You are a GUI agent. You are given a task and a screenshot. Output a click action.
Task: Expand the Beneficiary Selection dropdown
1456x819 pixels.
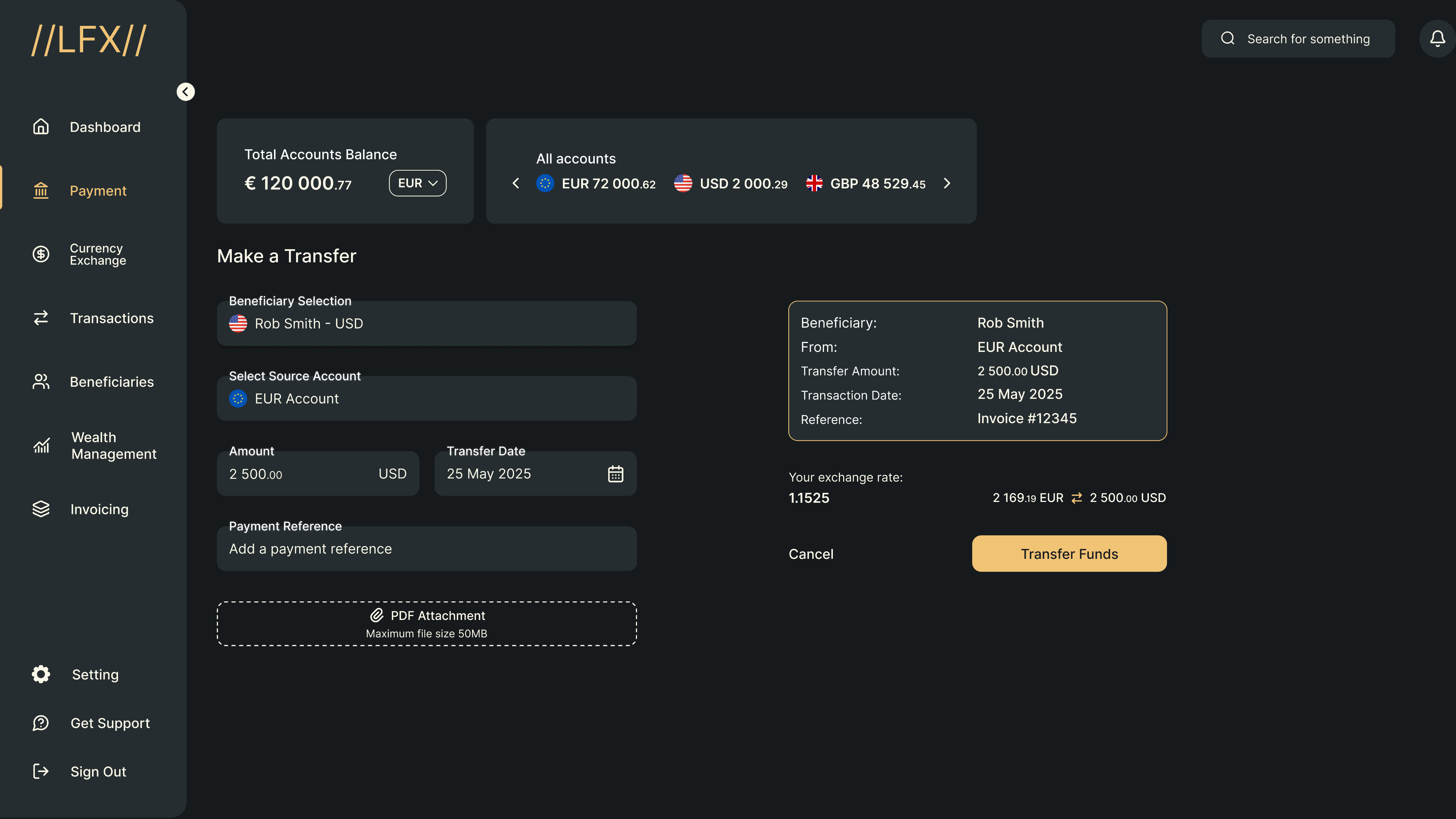[427, 323]
